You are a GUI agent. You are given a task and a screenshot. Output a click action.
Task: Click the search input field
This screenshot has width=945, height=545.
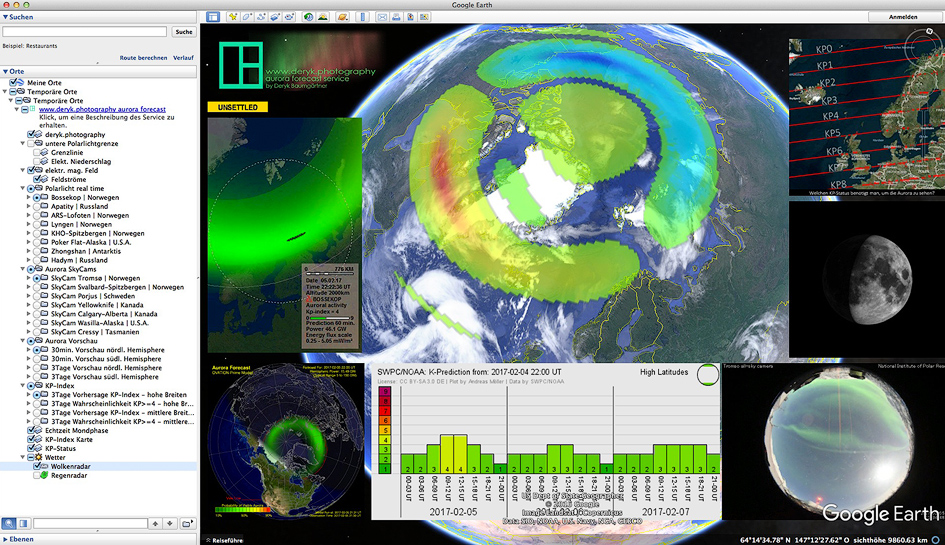tap(84, 31)
